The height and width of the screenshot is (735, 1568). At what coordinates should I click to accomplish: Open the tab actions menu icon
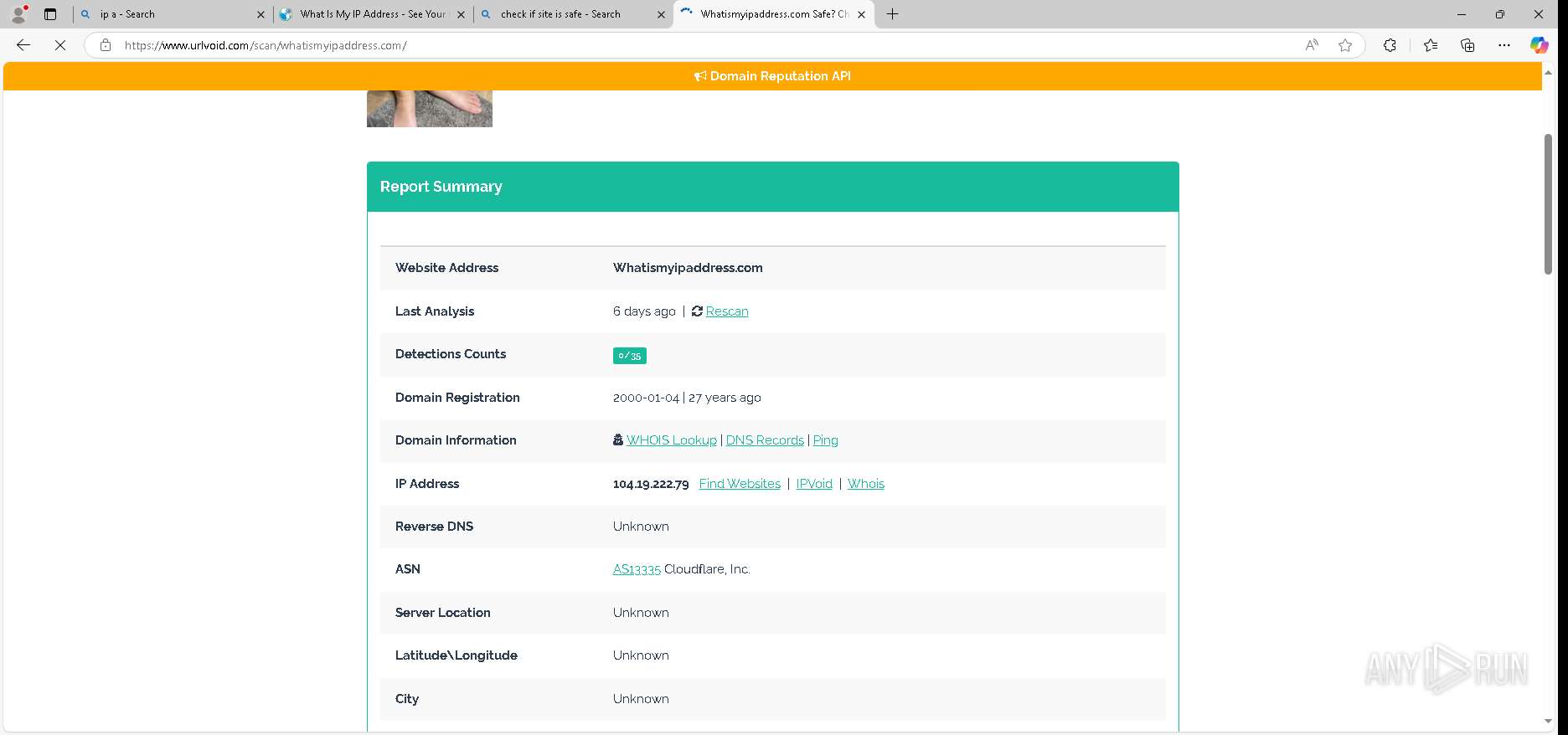[x=50, y=14]
